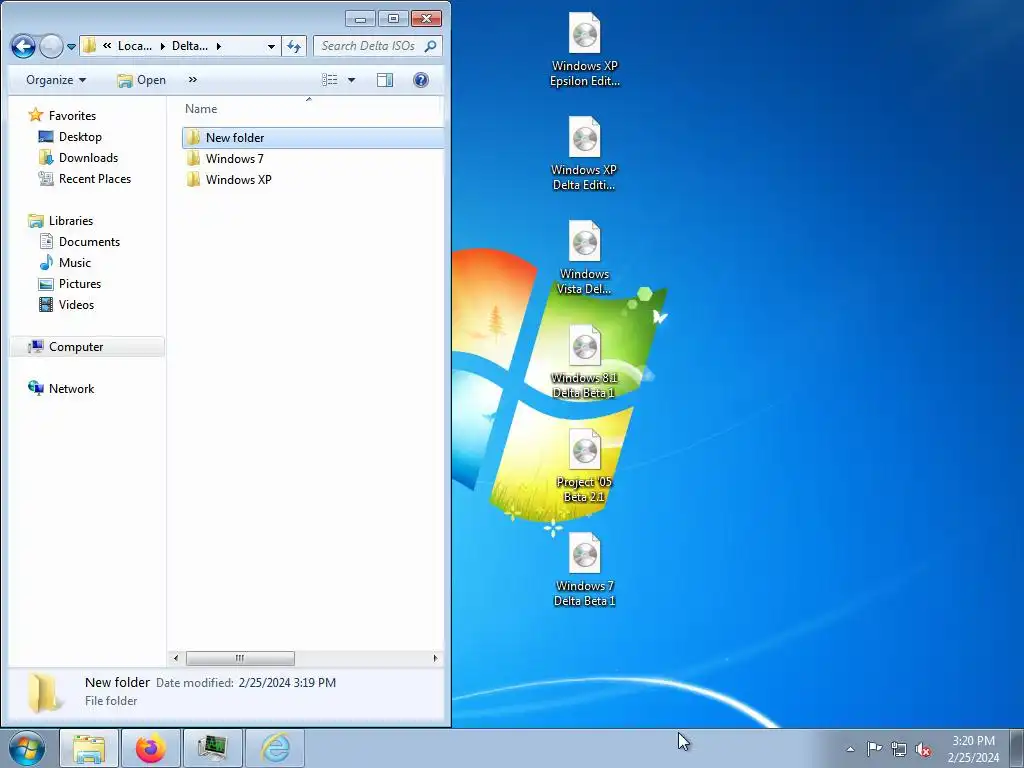
Task: Select Libraries in navigation pane
Action: pos(71,221)
